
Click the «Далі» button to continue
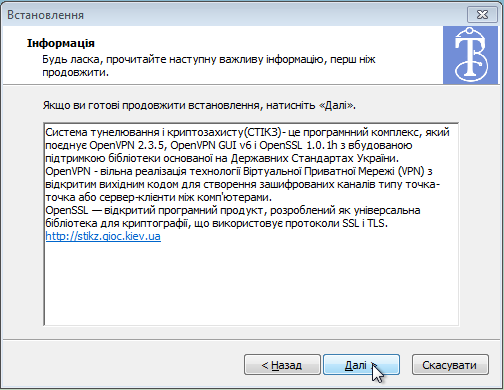[x=361, y=365]
